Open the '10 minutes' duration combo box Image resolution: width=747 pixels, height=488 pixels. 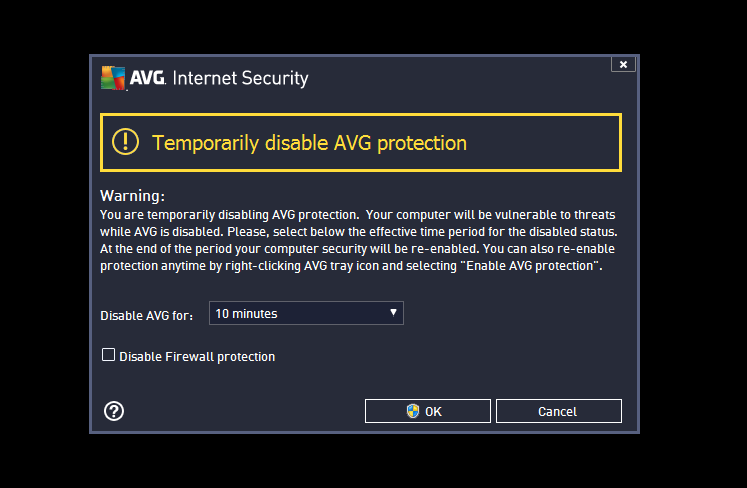coord(306,313)
